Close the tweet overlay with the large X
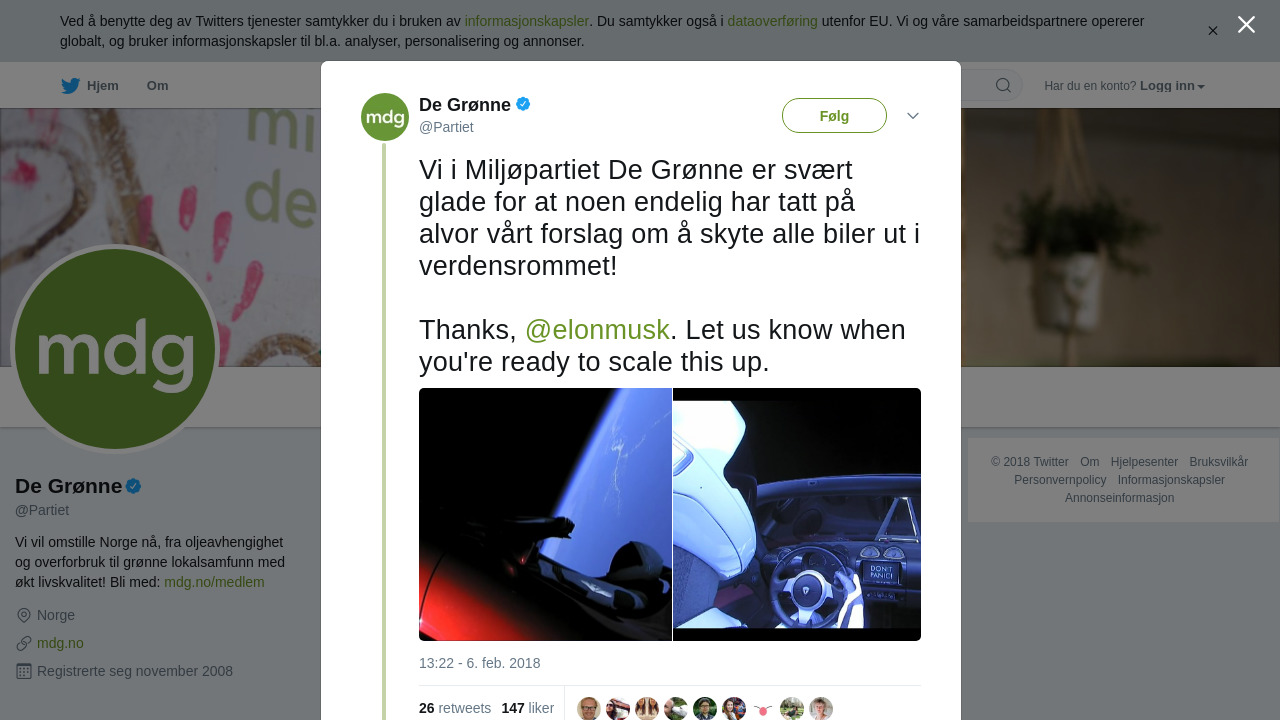Image resolution: width=1280 pixels, height=720 pixels. click(1246, 25)
